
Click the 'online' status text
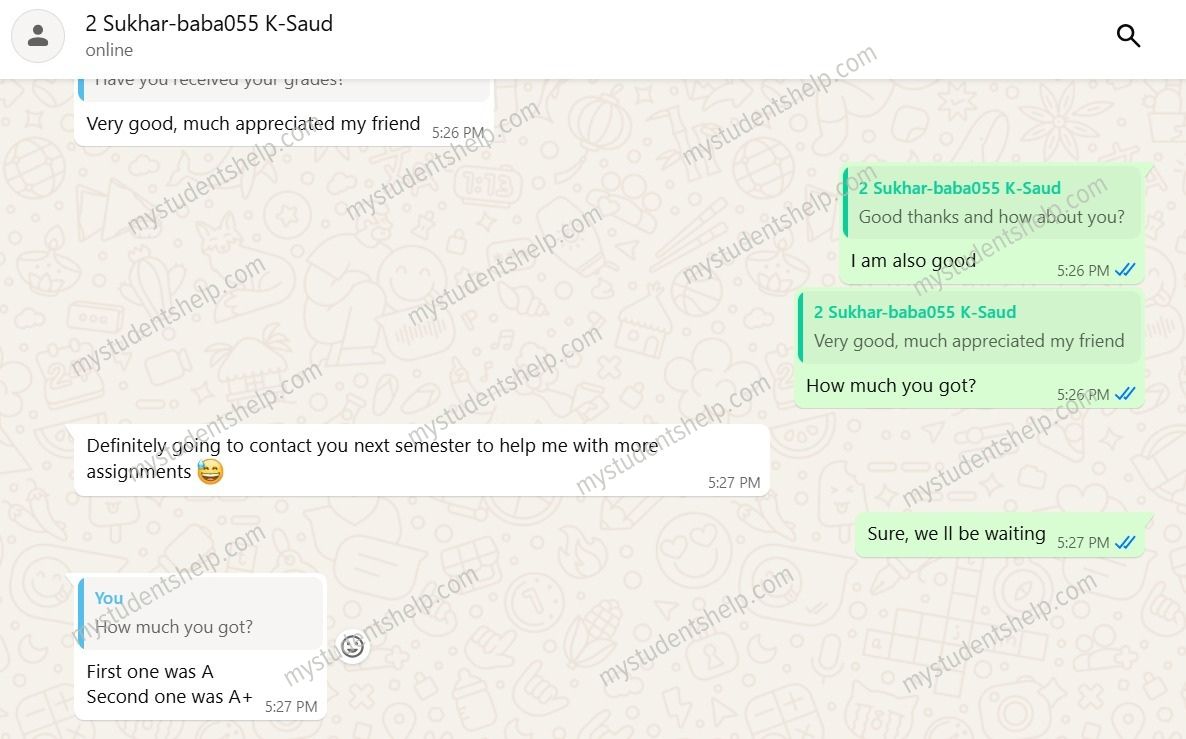pyautogui.click(x=109, y=50)
